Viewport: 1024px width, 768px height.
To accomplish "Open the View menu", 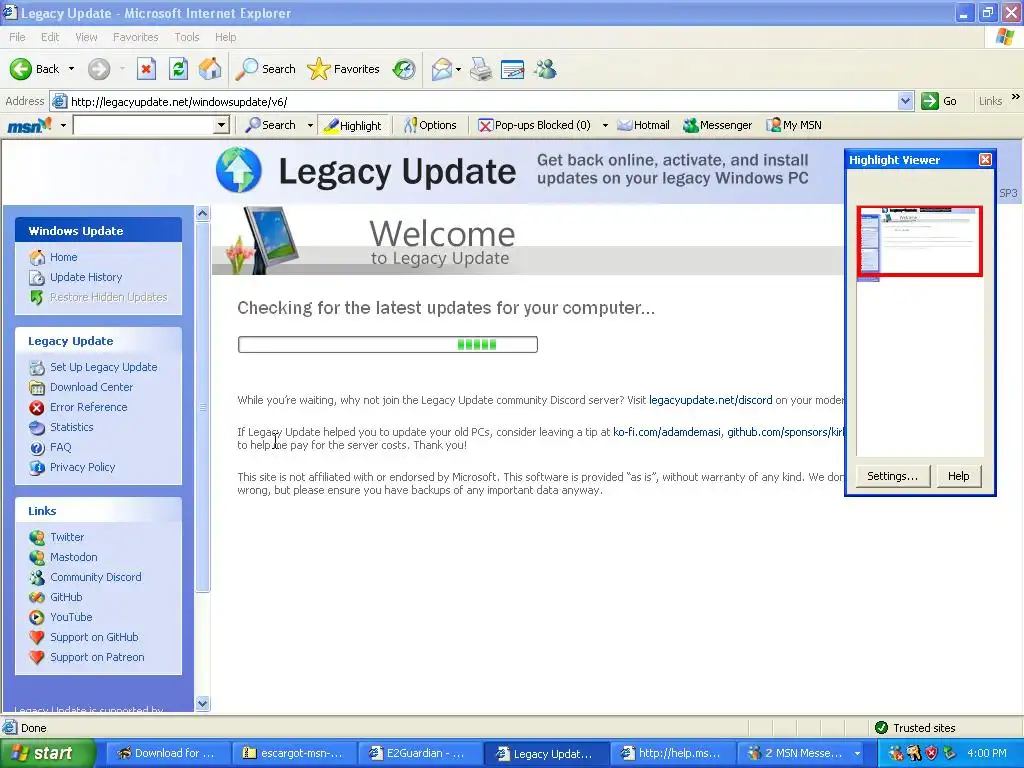I will 86,37.
